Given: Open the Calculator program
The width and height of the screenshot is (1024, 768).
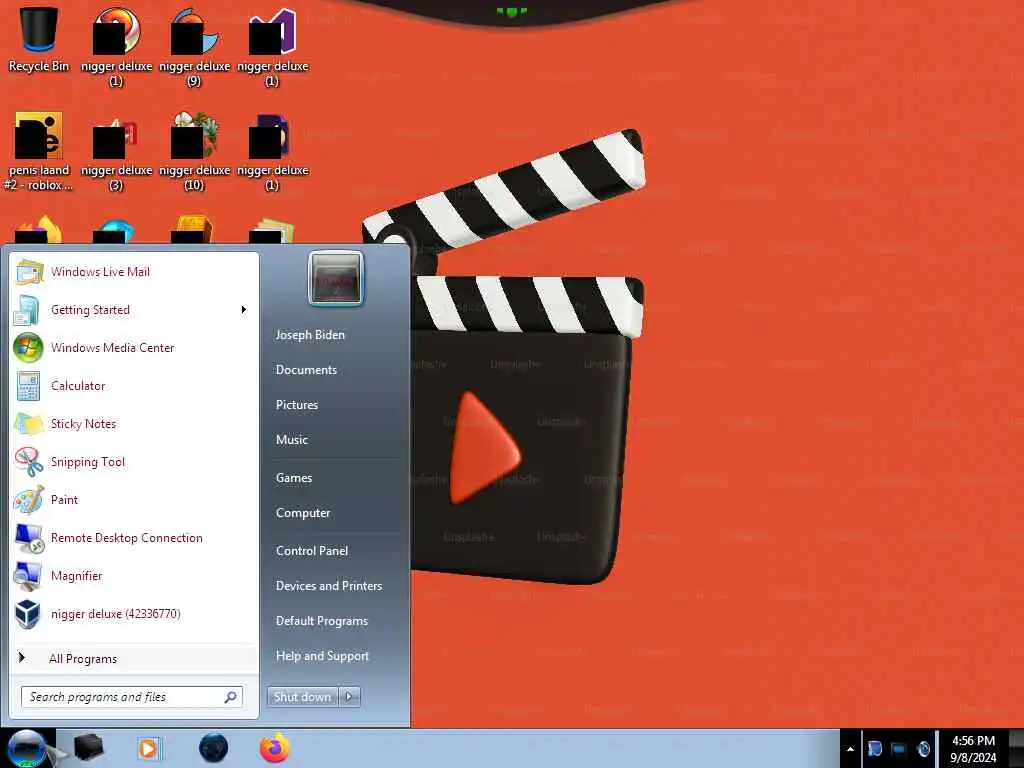Looking at the screenshot, I should tap(134, 385).
